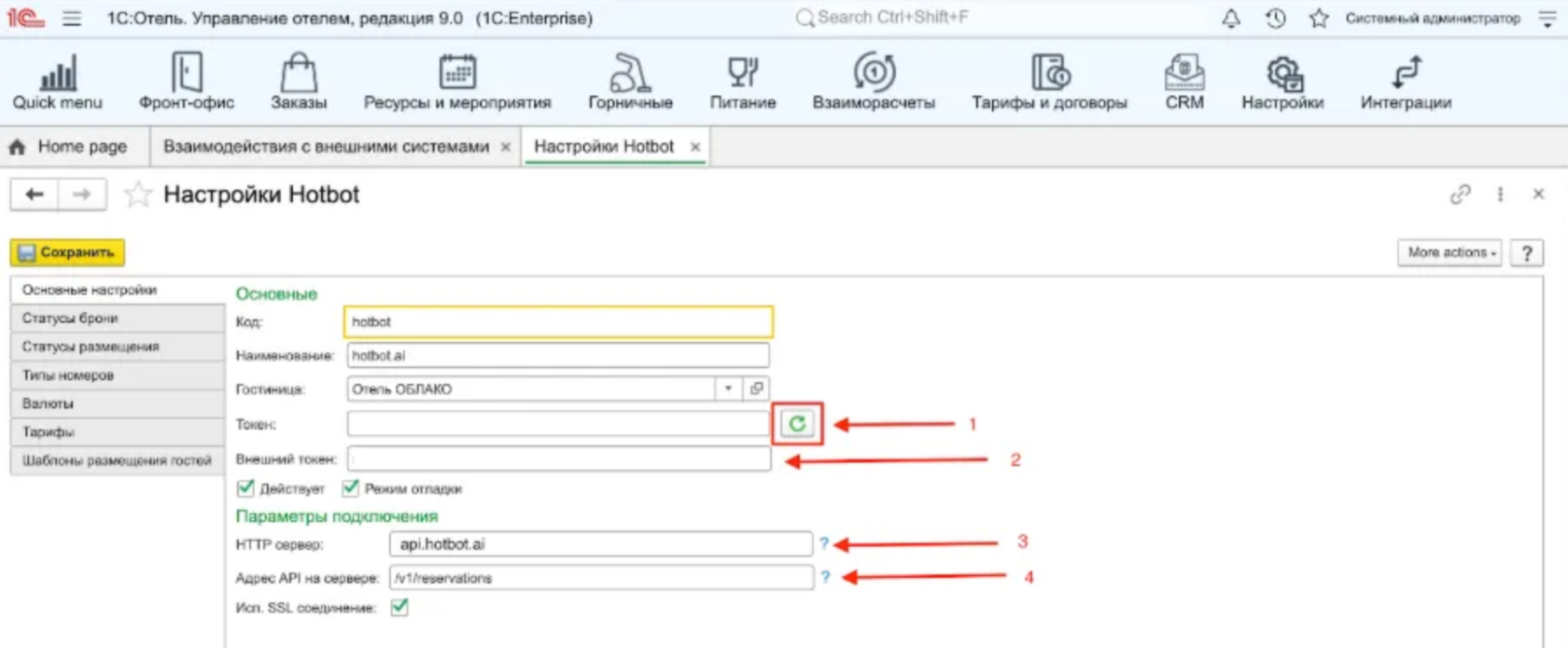Close the Настройки Hotbot form with X
This screenshot has width=1568, height=648.
1538,194
